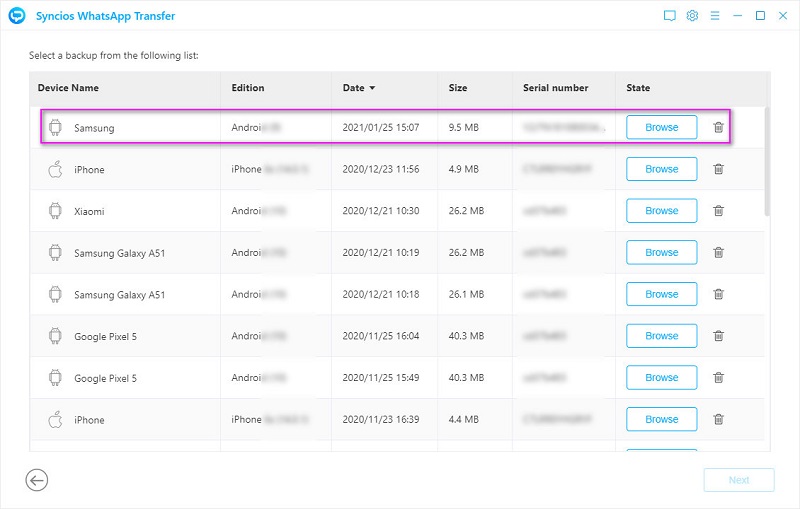Delete the Samsung Galaxy A51 10:18 backup

718,294
